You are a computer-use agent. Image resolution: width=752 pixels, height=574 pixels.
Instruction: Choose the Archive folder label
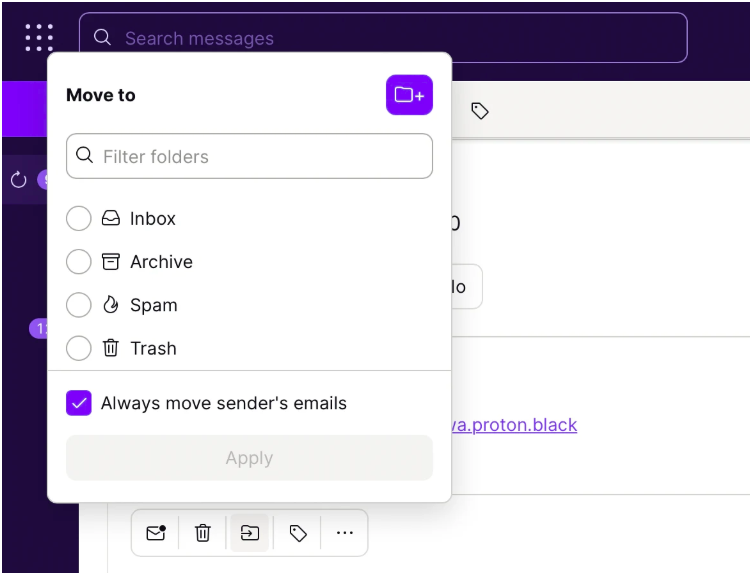[x=161, y=262]
